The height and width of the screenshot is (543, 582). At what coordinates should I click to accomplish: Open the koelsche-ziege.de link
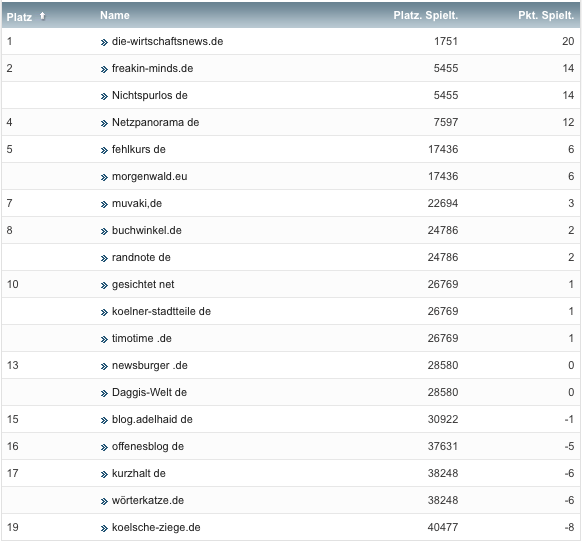[x=156, y=527]
